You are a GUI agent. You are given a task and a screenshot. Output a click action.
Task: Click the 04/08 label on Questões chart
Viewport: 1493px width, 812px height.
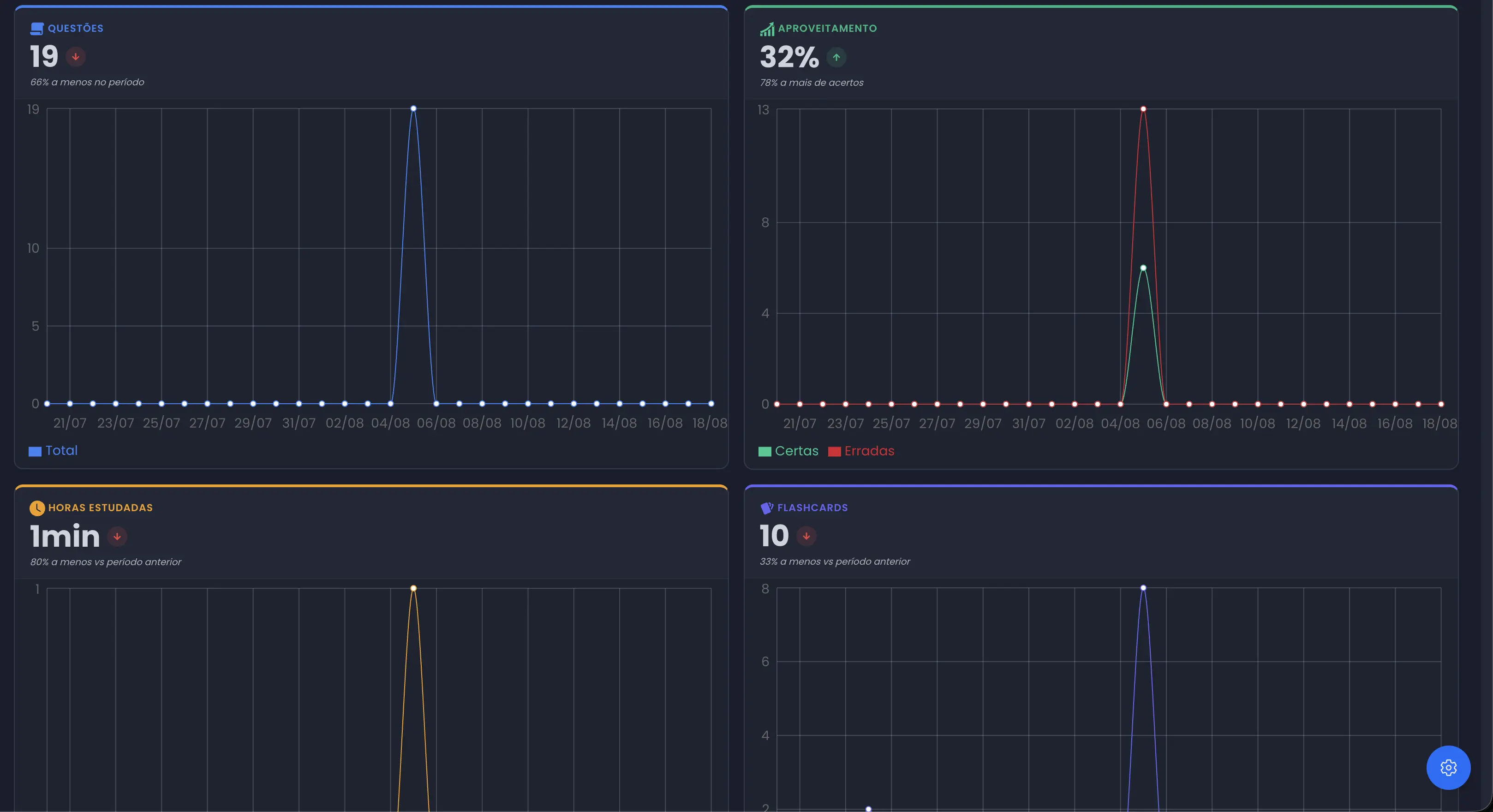(x=390, y=423)
